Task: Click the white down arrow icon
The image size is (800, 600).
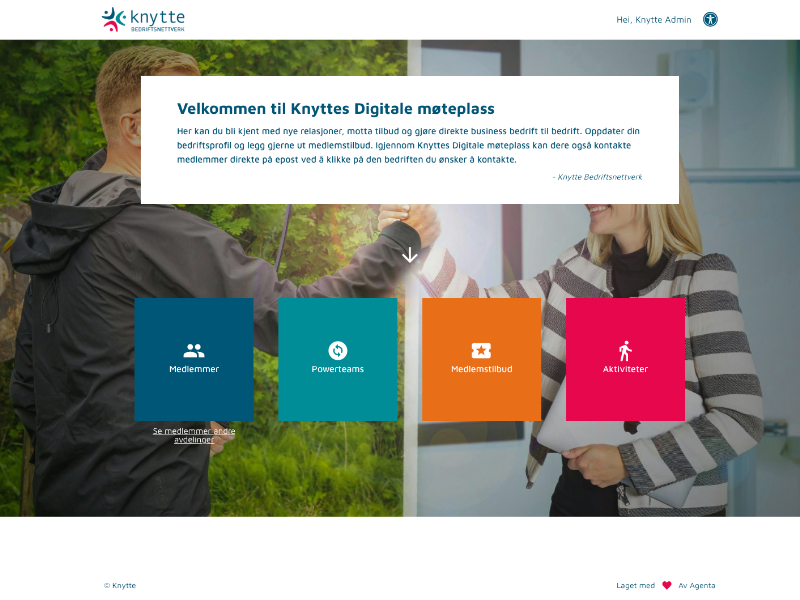Action: pyautogui.click(x=410, y=255)
